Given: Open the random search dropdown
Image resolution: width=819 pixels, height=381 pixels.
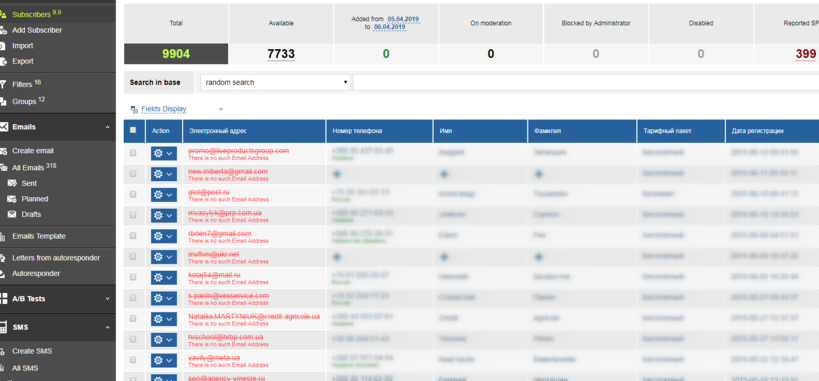Looking at the screenshot, I should click(x=275, y=83).
